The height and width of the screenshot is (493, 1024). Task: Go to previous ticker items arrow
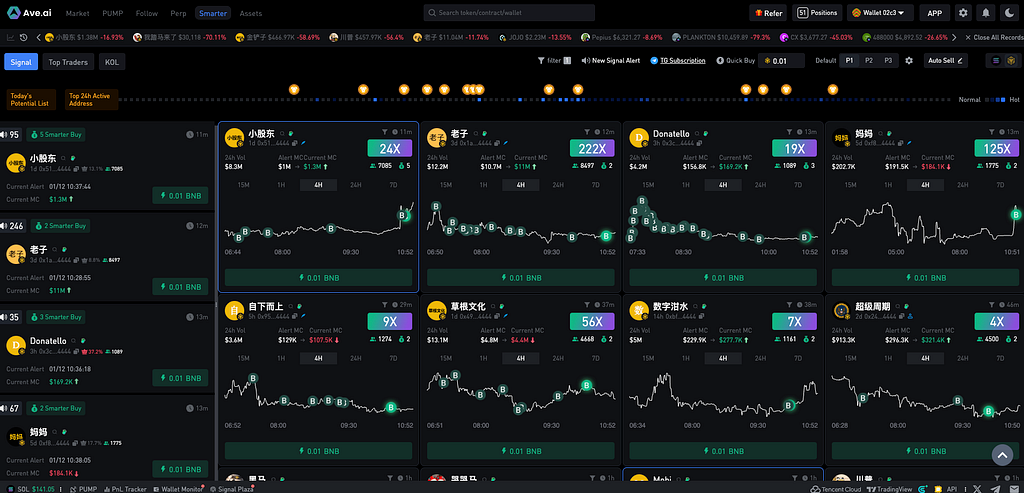point(39,37)
